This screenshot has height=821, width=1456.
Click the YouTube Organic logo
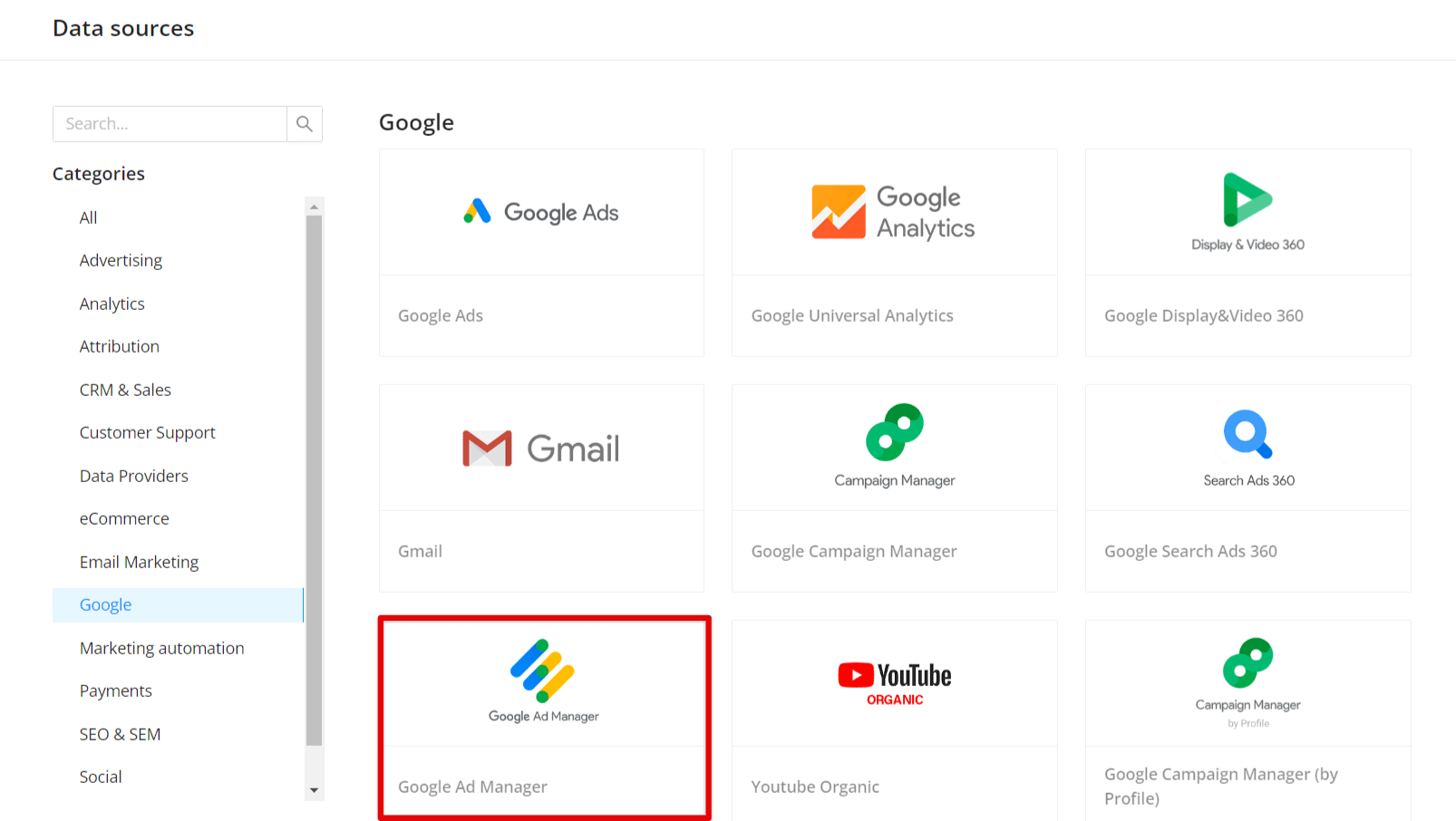[895, 683]
